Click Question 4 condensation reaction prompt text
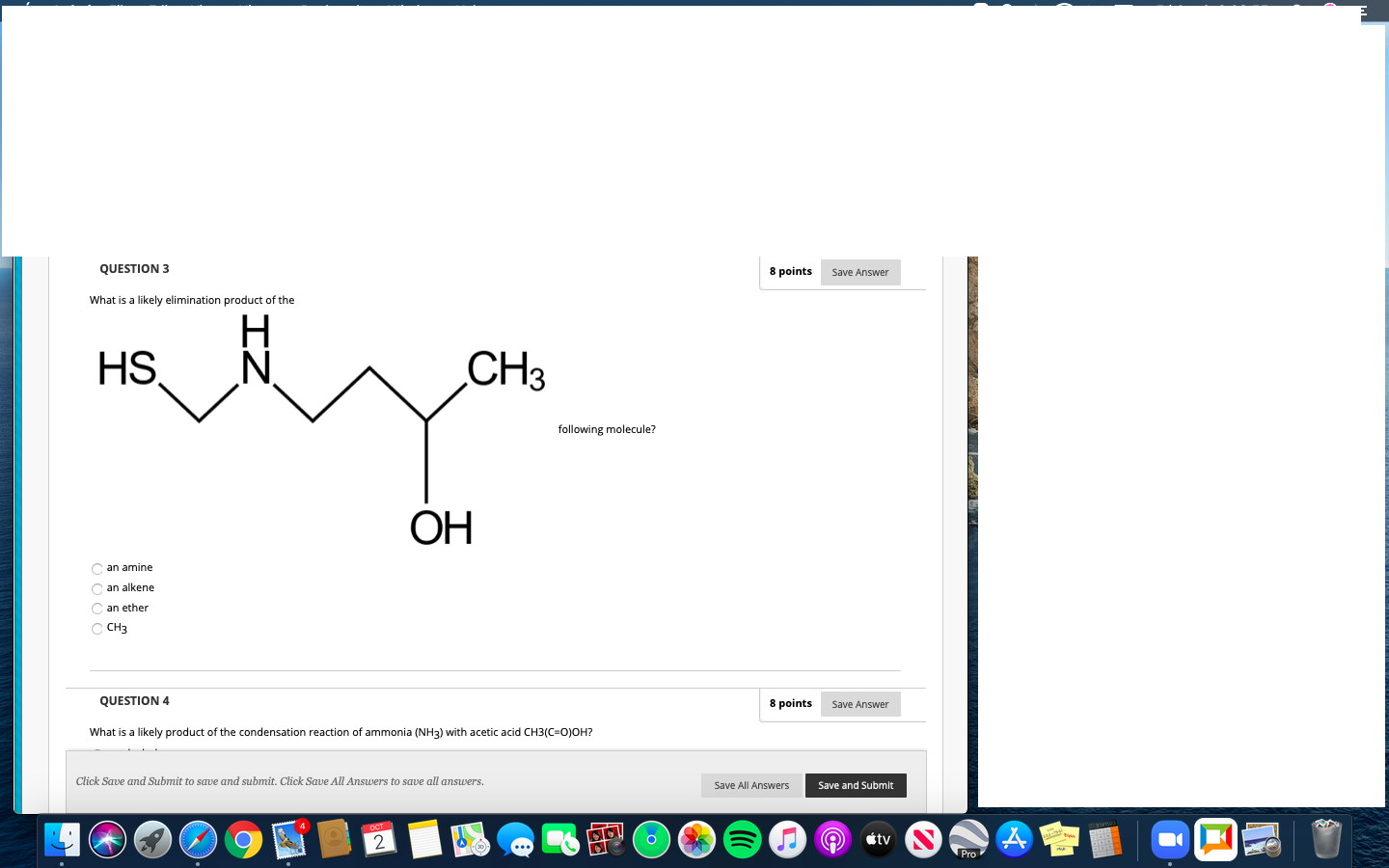This screenshot has width=1389, height=868. click(x=341, y=733)
